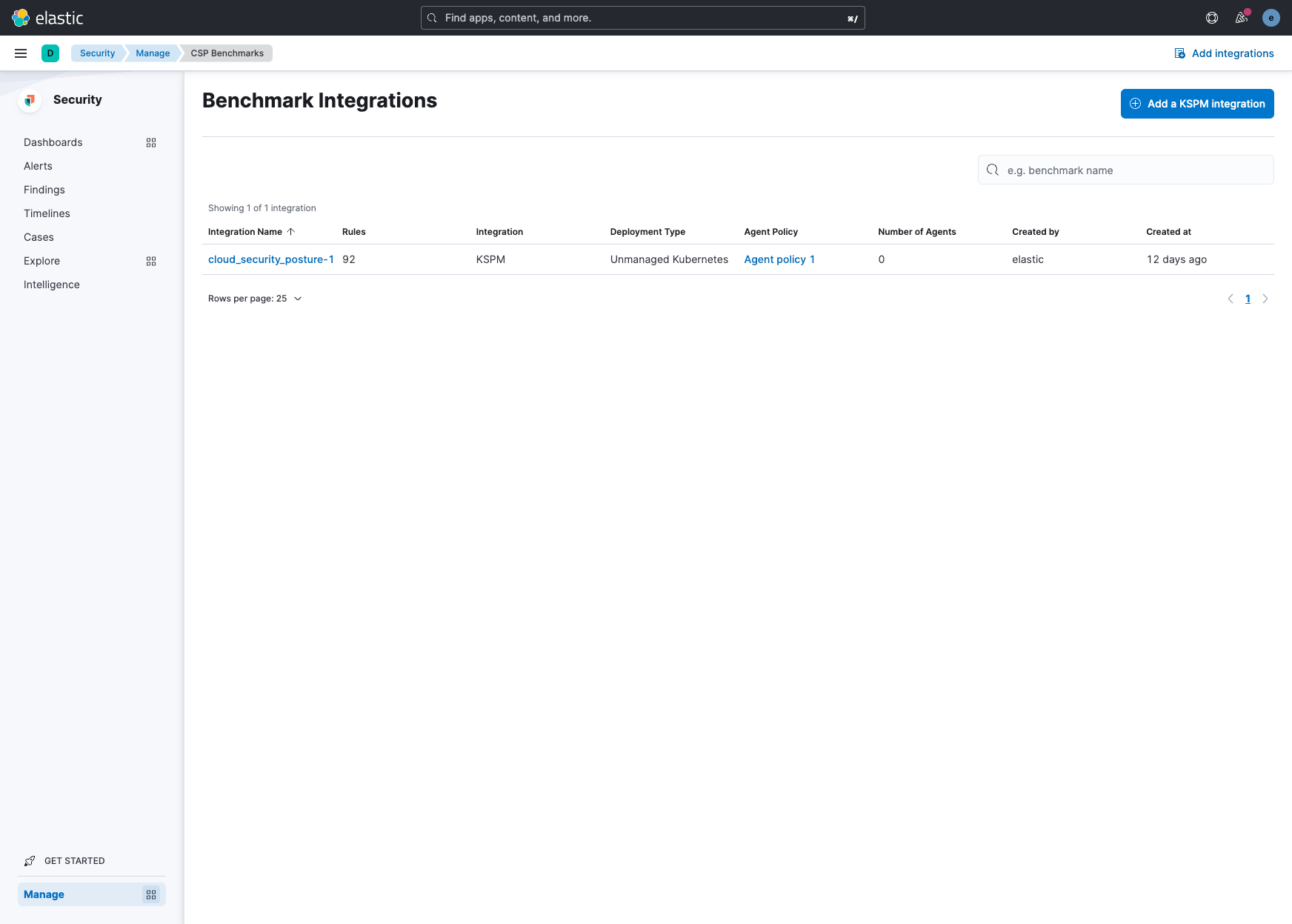Click the benchmark name search field
The height and width of the screenshot is (924, 1292).
[1125, 170]
